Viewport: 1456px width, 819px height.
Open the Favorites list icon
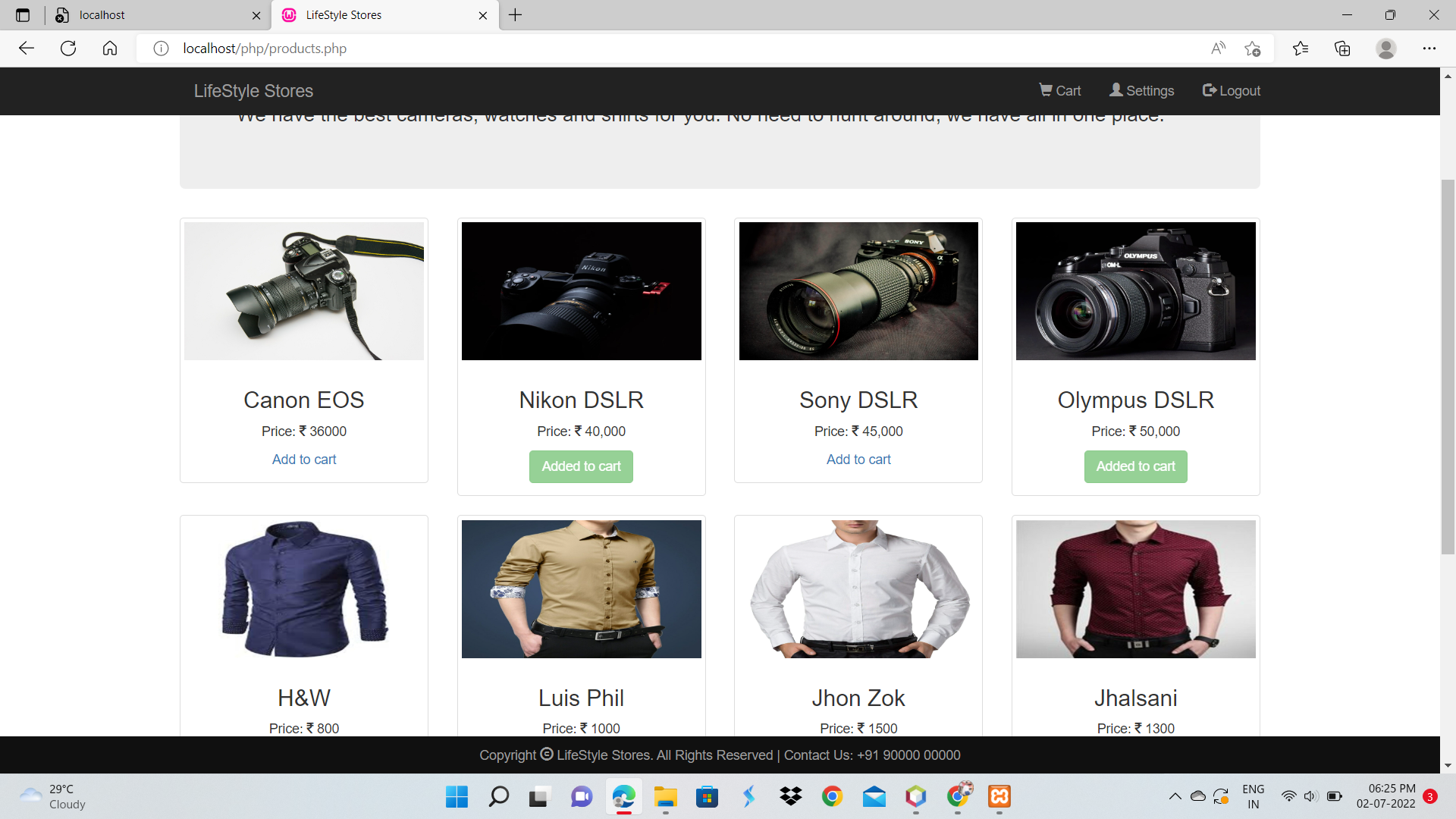point(1301,49)
